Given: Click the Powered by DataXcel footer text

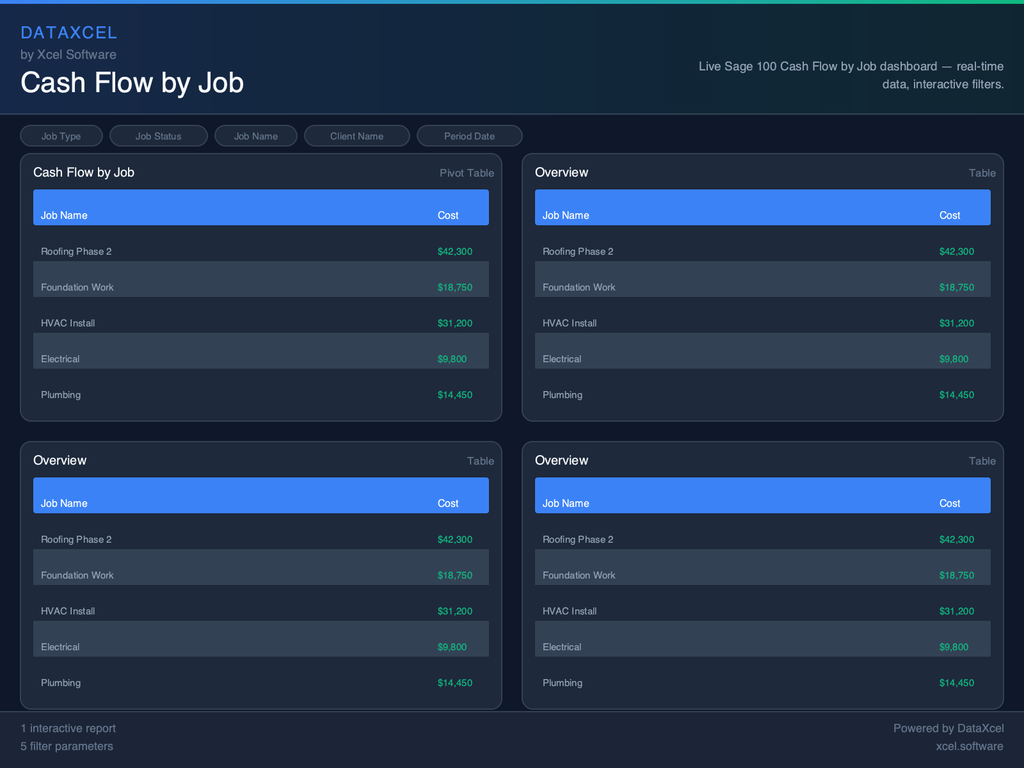Looking at the screenshot, I should point(948,728).
